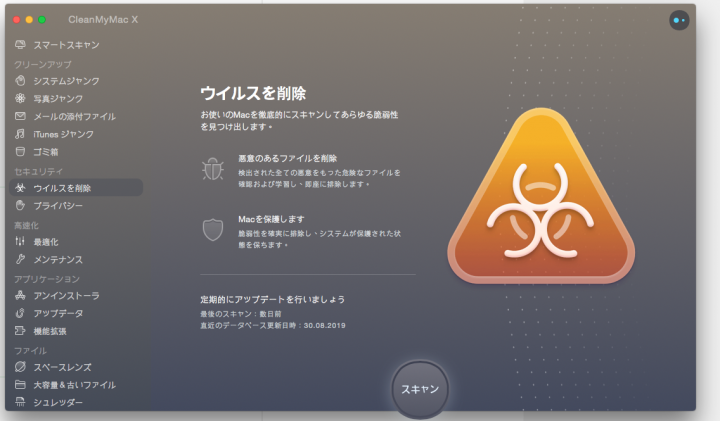Image resolution: width=720 pixels, height=421 pixels.
Task: Open the ゴミ箱 sidebar item
Action: pos(46,152)
